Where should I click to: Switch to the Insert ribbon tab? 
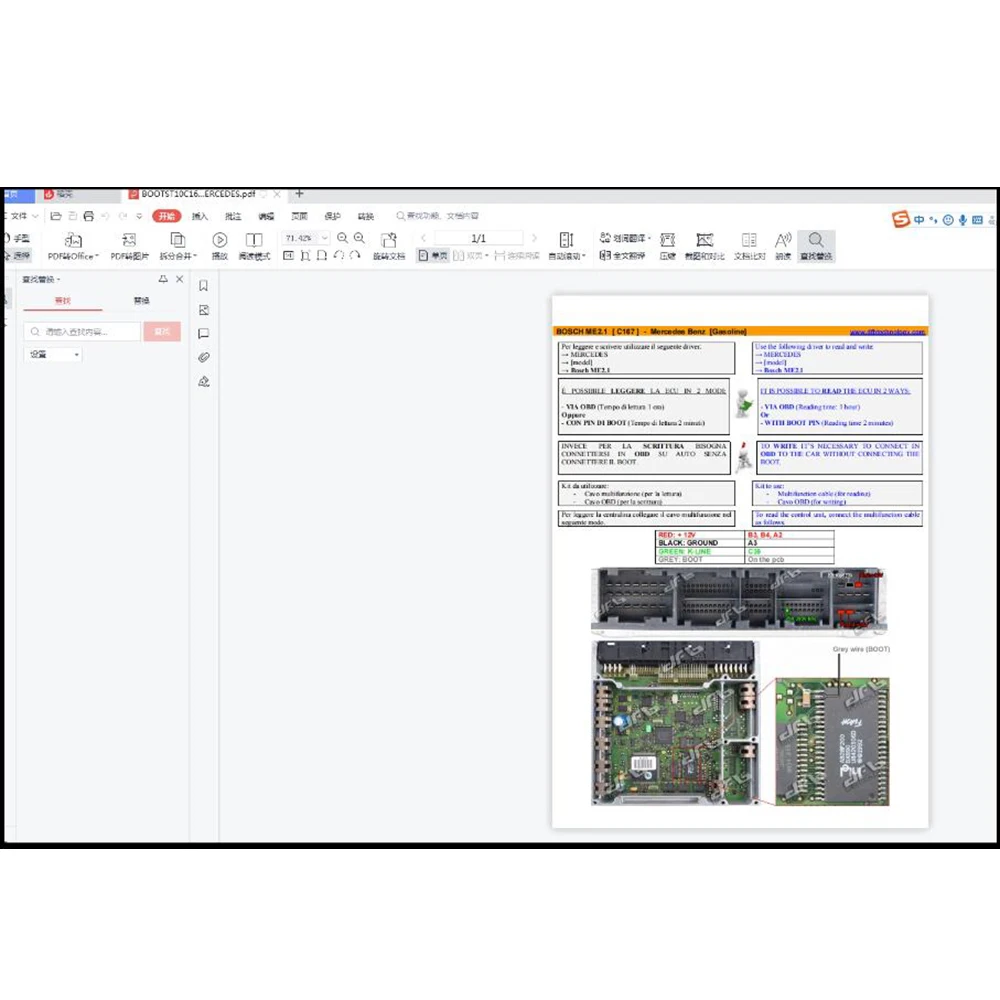(x=200, y=216)
